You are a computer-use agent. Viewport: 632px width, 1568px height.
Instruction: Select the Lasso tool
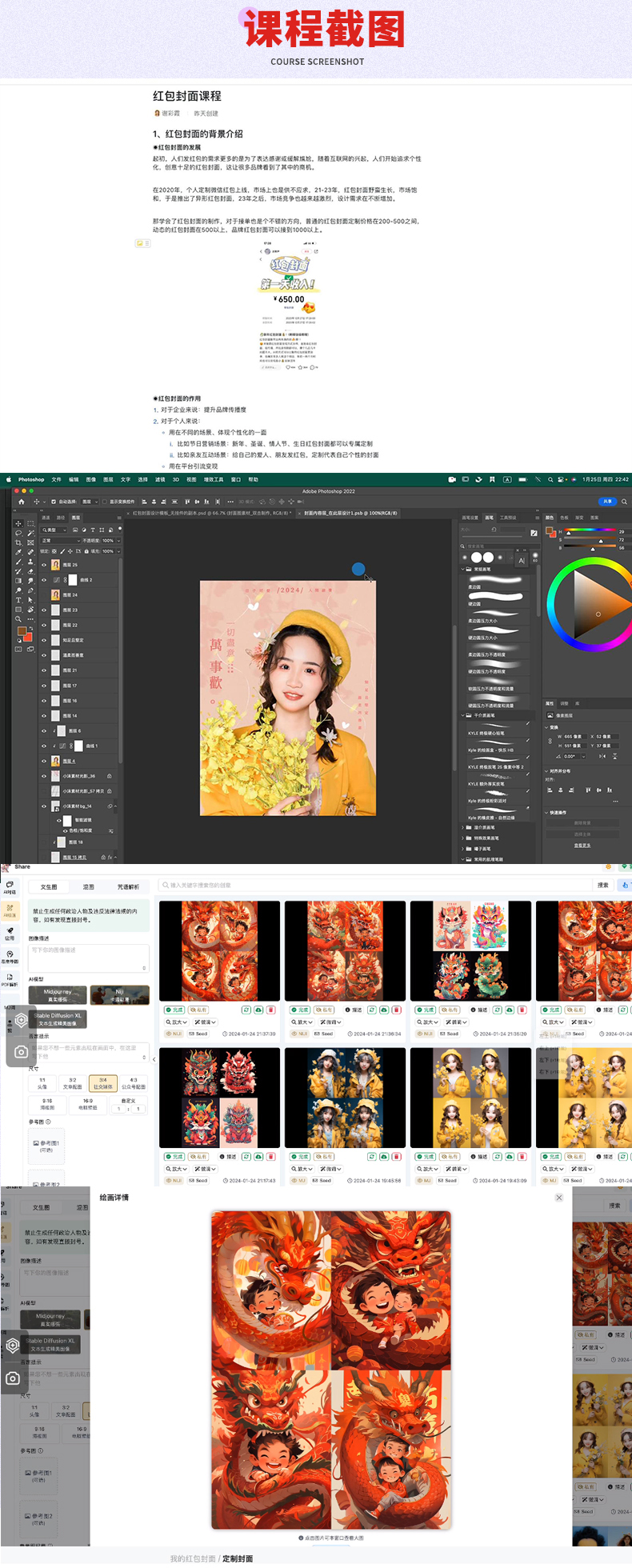click(x=18, y=533)
